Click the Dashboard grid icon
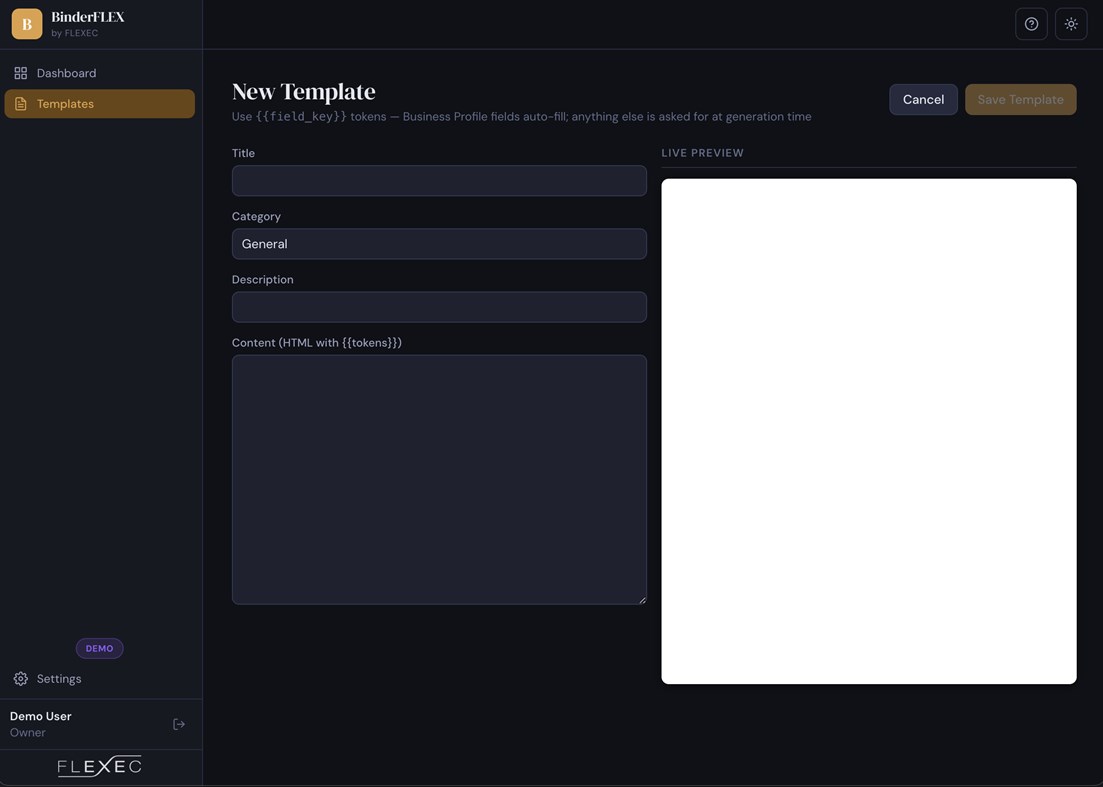The width and height of the screenshot is (1103, 787). click(20, 73)
